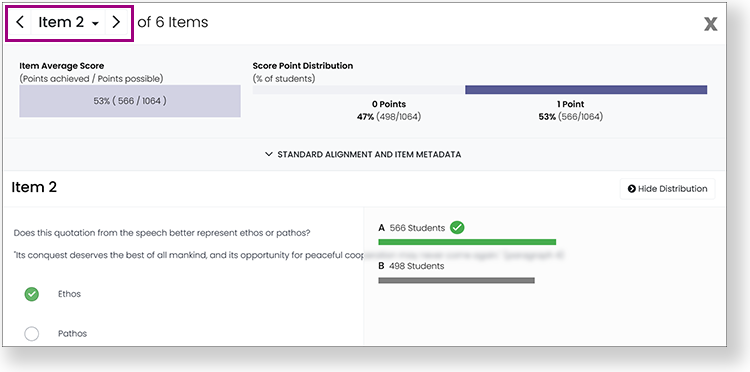This screenshot has width=750, height=372.
Task: Click the dropdown caret beside Item 2
Action: 95,24
